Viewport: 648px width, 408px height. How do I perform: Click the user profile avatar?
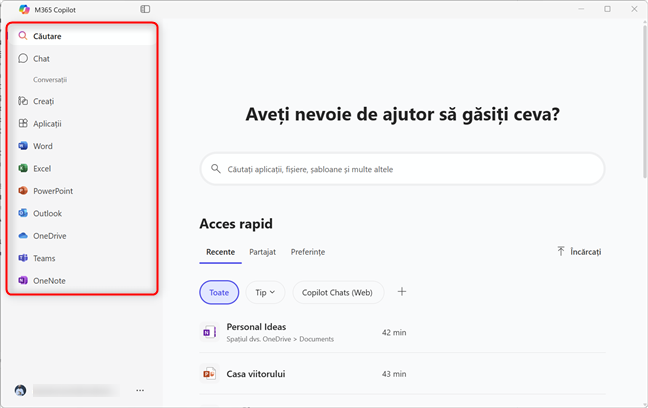coord(20,390)
